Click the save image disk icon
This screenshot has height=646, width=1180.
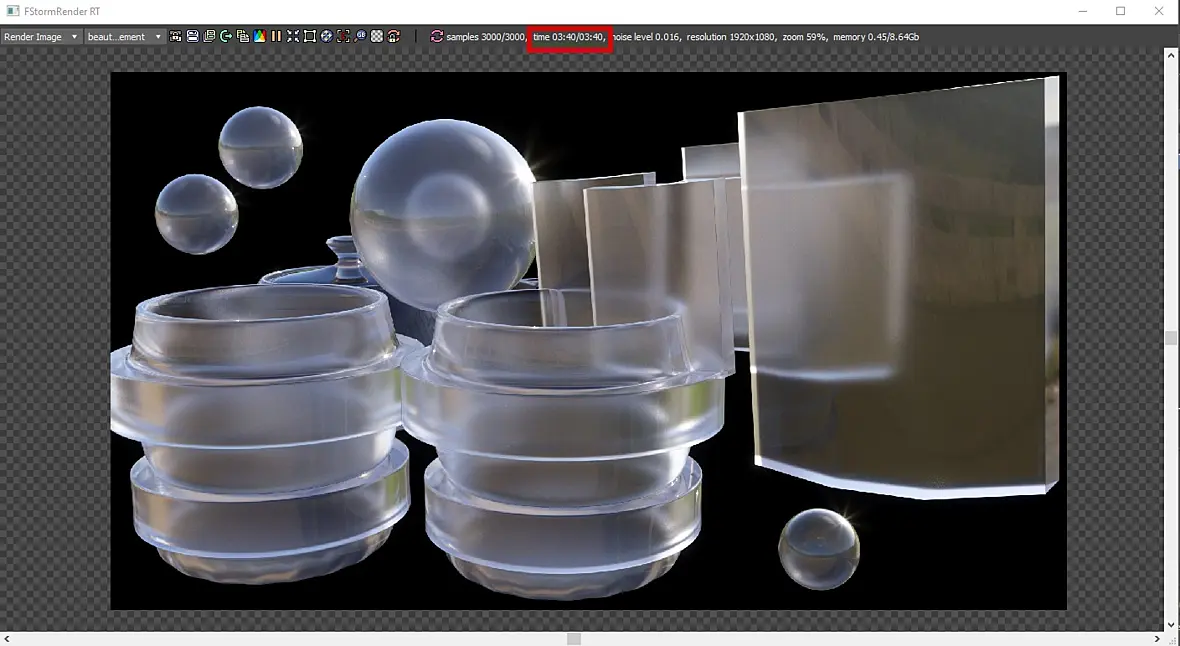(193, 36)
